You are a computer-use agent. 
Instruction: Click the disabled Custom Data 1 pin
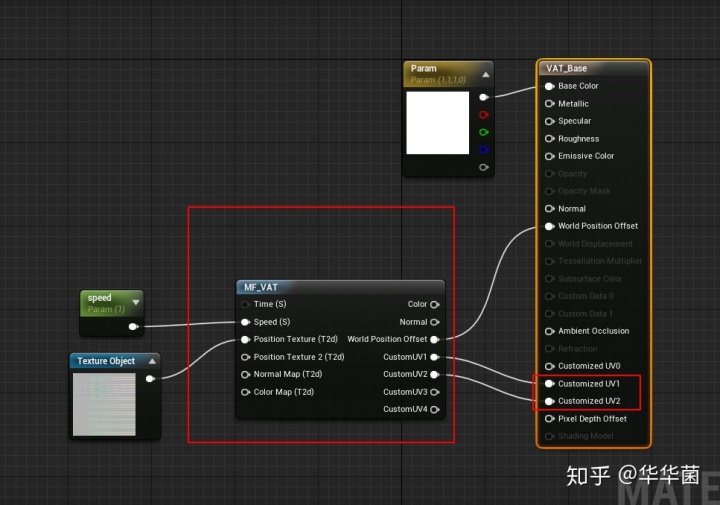[x=549, y=314]
